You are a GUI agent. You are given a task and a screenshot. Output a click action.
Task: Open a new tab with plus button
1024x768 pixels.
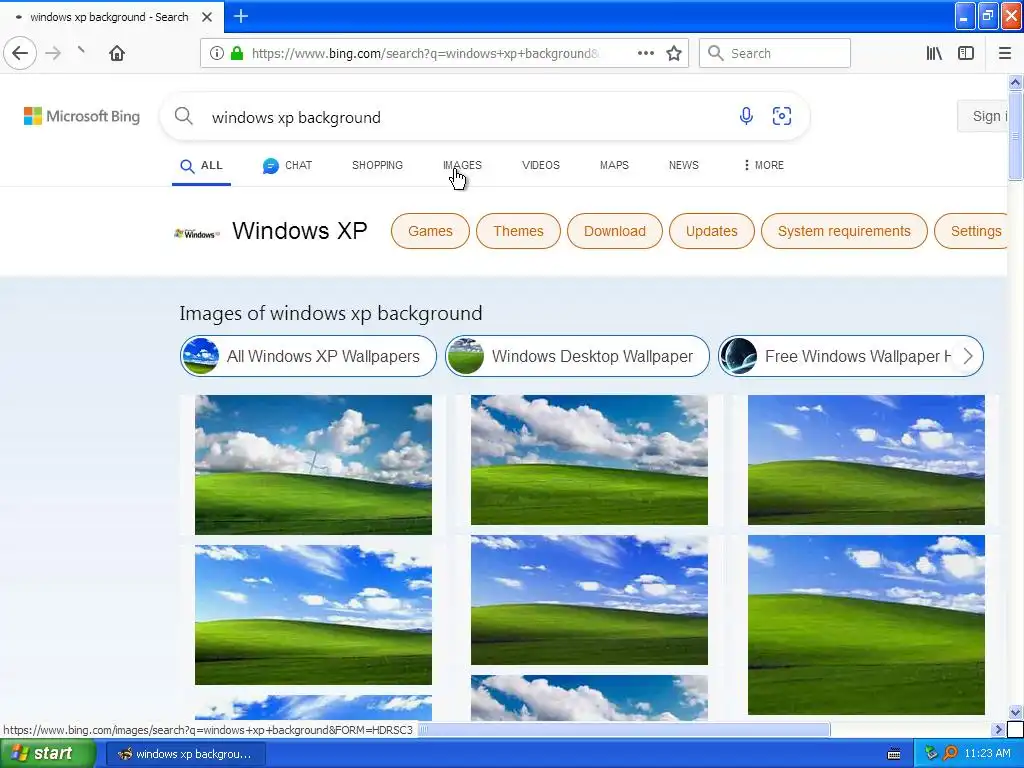pos(240,16)
